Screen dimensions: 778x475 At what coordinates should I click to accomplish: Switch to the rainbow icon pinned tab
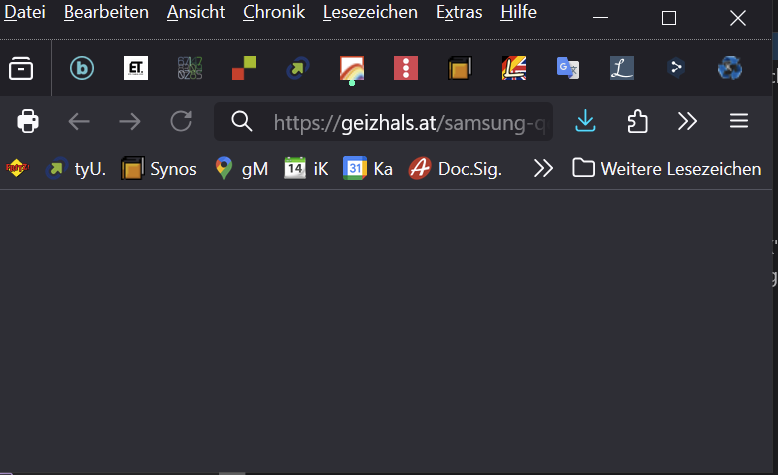pos(351,68)
